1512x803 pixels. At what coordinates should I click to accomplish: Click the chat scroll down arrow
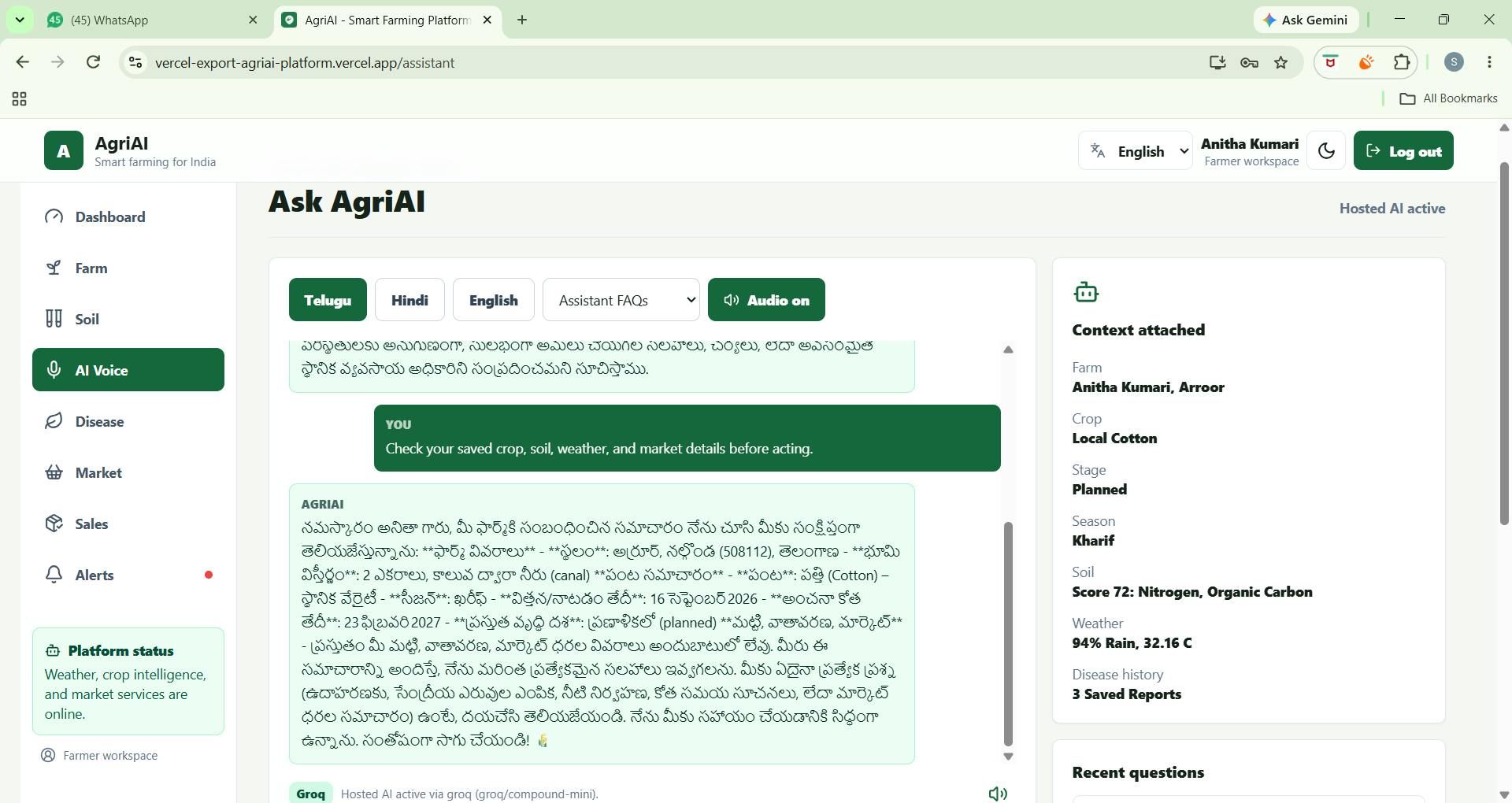pyautogui.click(x=1008, y=757)
